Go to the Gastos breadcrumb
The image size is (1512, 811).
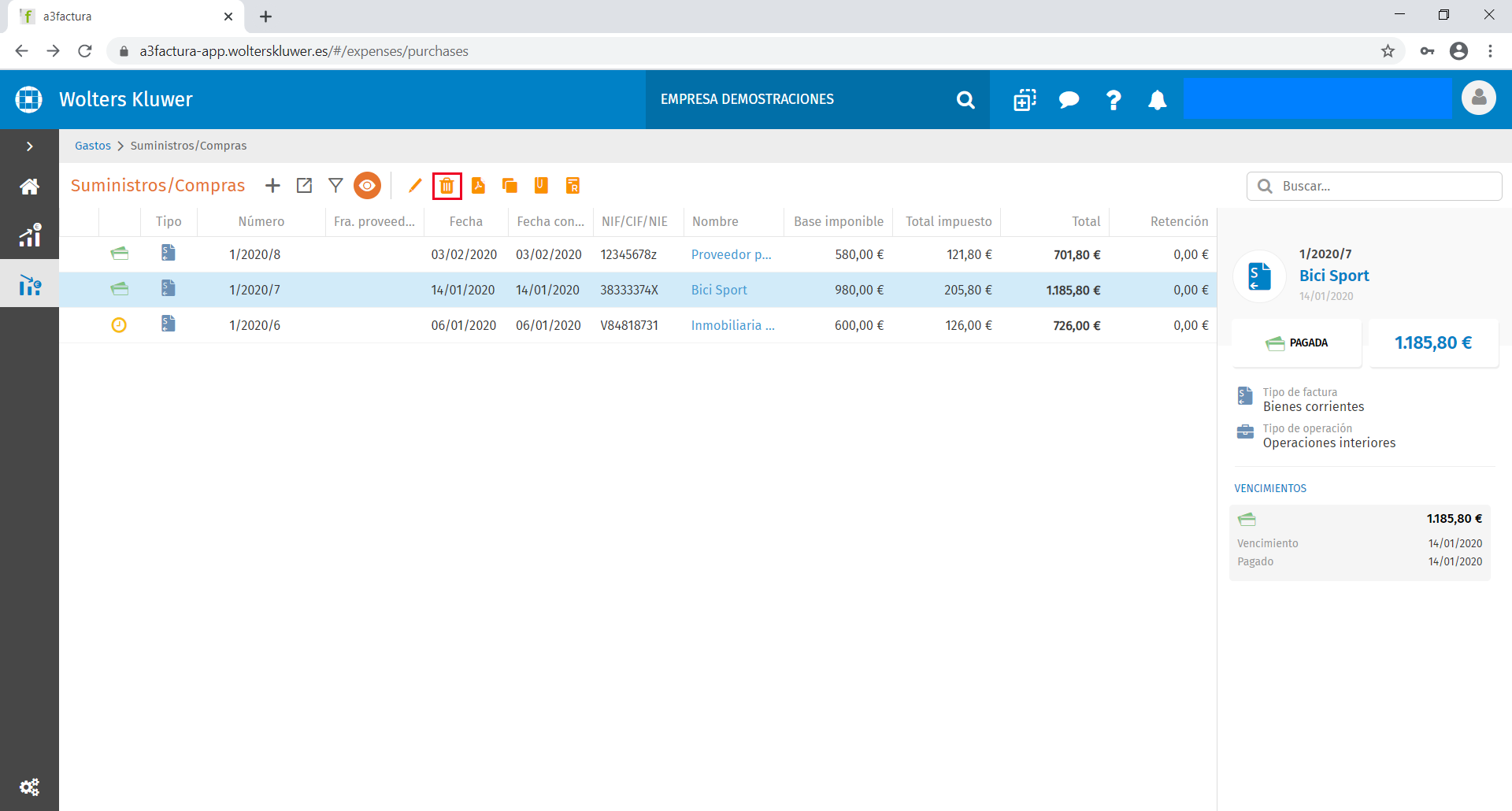pyautogui.click(x=93, y=146)
